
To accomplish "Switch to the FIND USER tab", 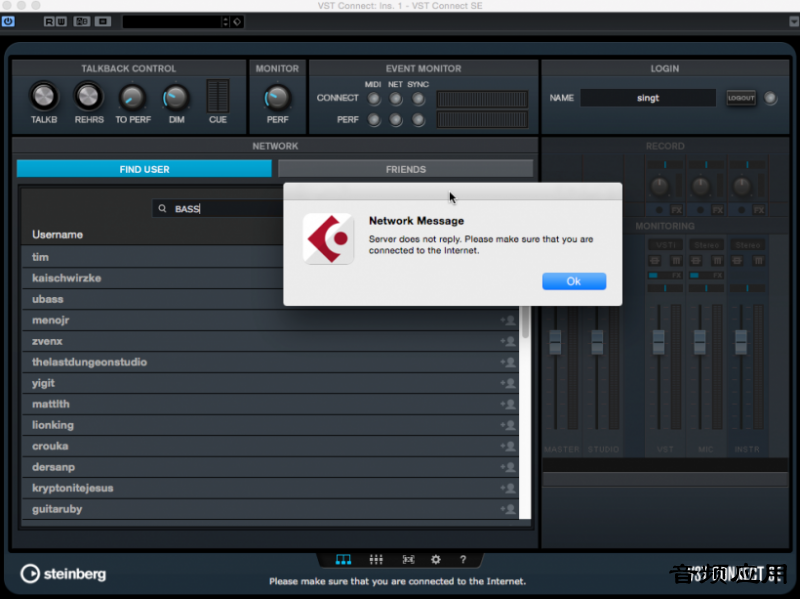I will [144, 169].
